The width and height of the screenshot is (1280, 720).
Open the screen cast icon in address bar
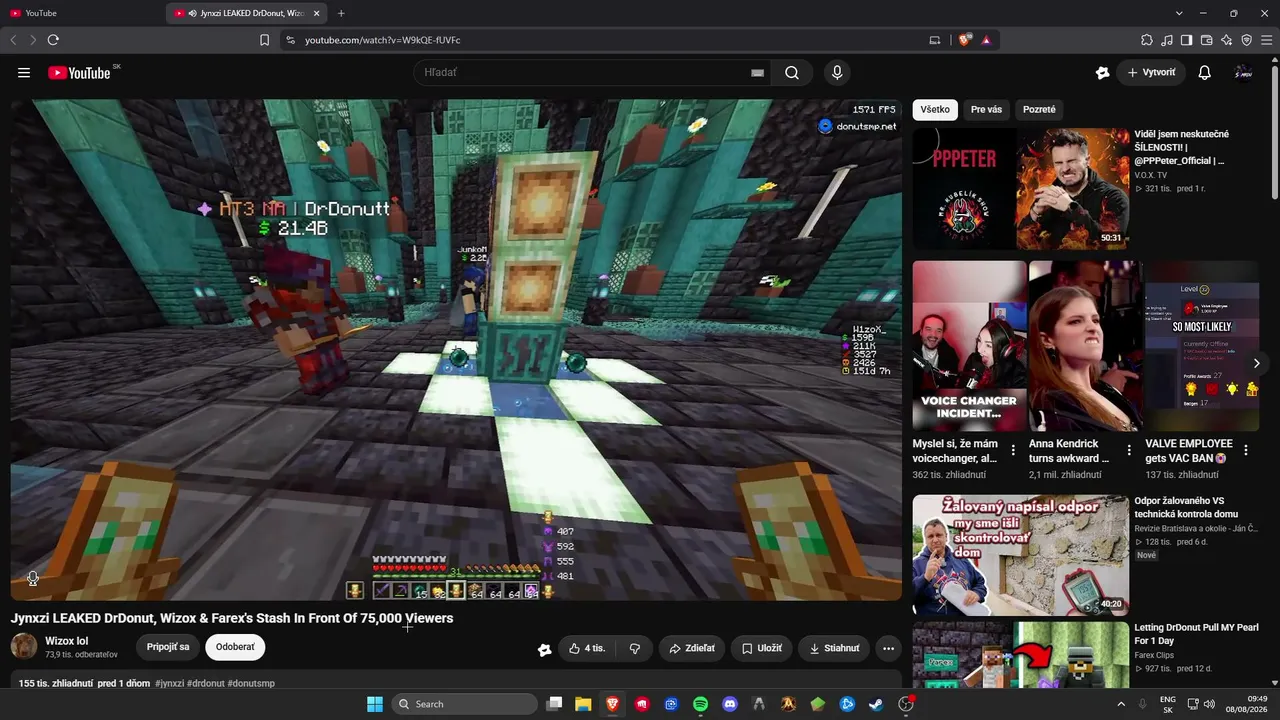tap(935, 40)
